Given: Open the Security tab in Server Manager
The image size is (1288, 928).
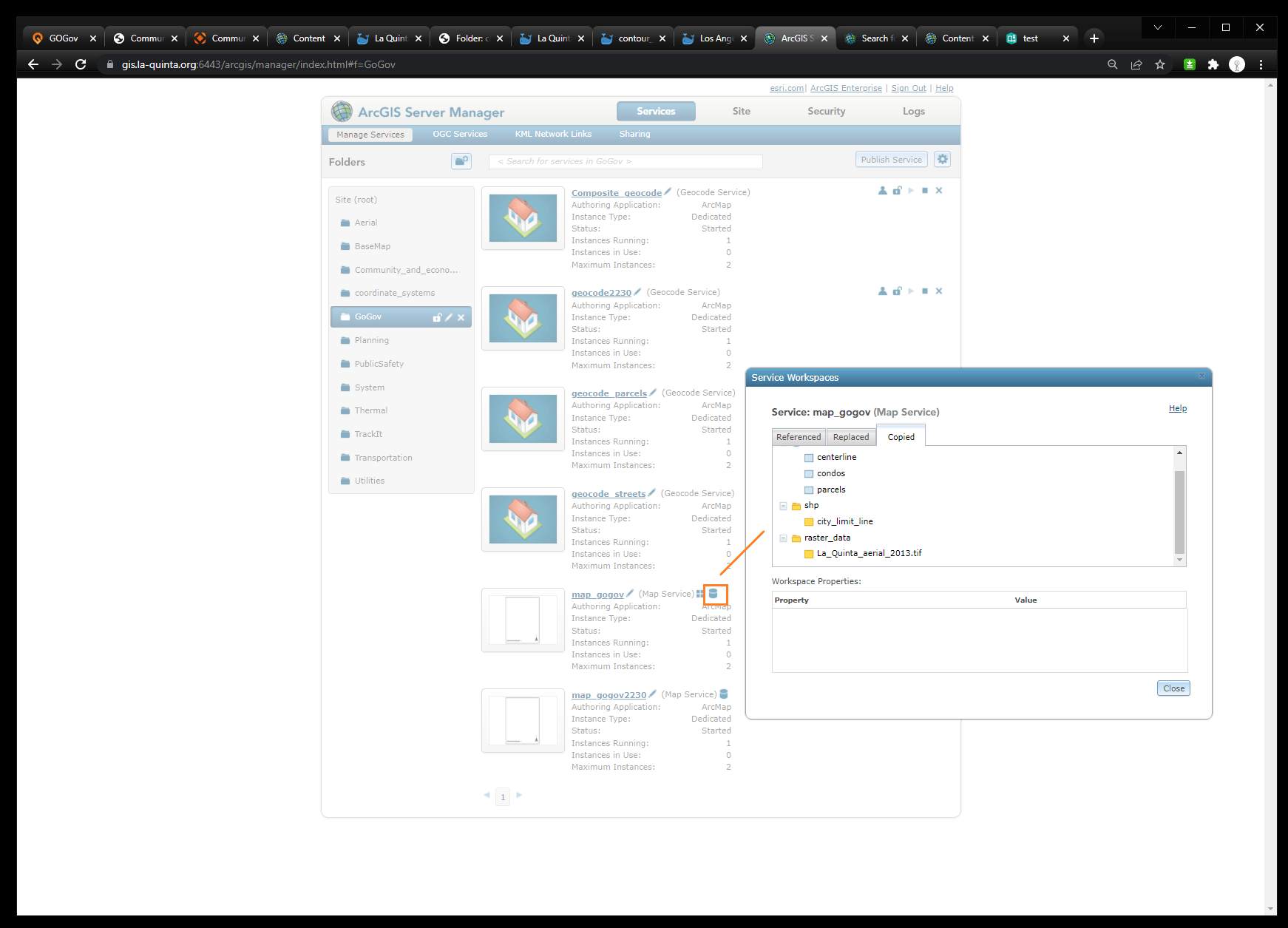Looking at the screenshot, I should pos(827,111).
